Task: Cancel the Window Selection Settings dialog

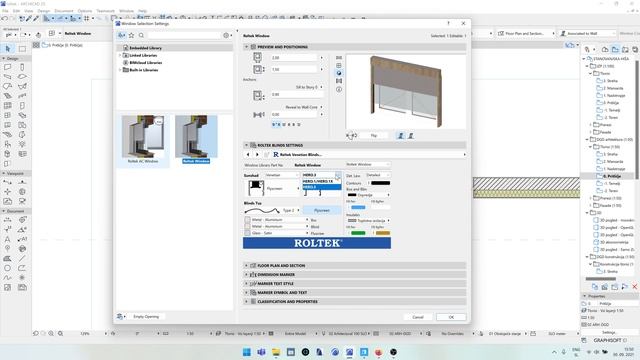Action: pos(418,317)
